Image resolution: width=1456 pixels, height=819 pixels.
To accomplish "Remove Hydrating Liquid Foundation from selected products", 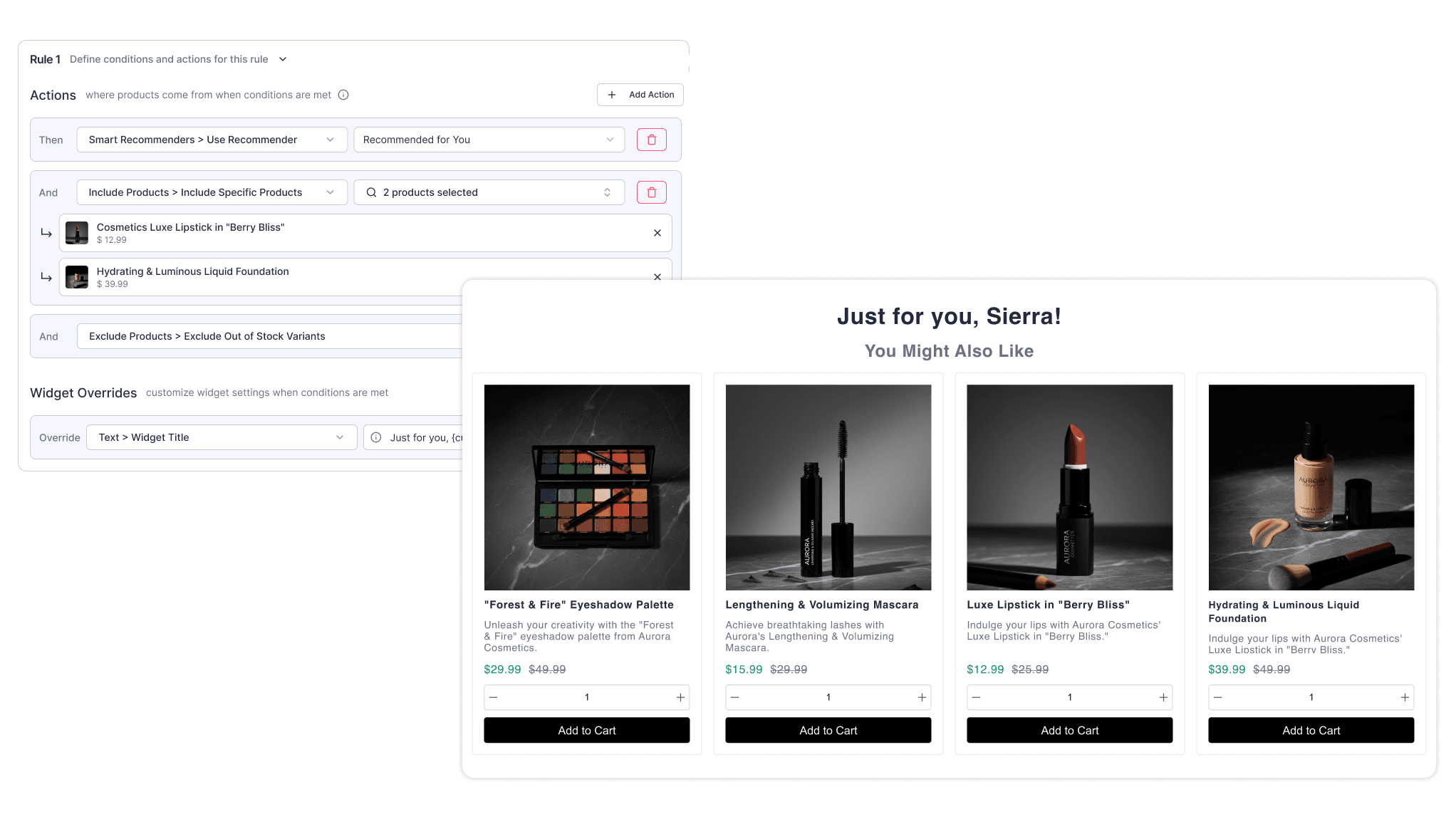I will pyautogui.click(x=657, y=277).
